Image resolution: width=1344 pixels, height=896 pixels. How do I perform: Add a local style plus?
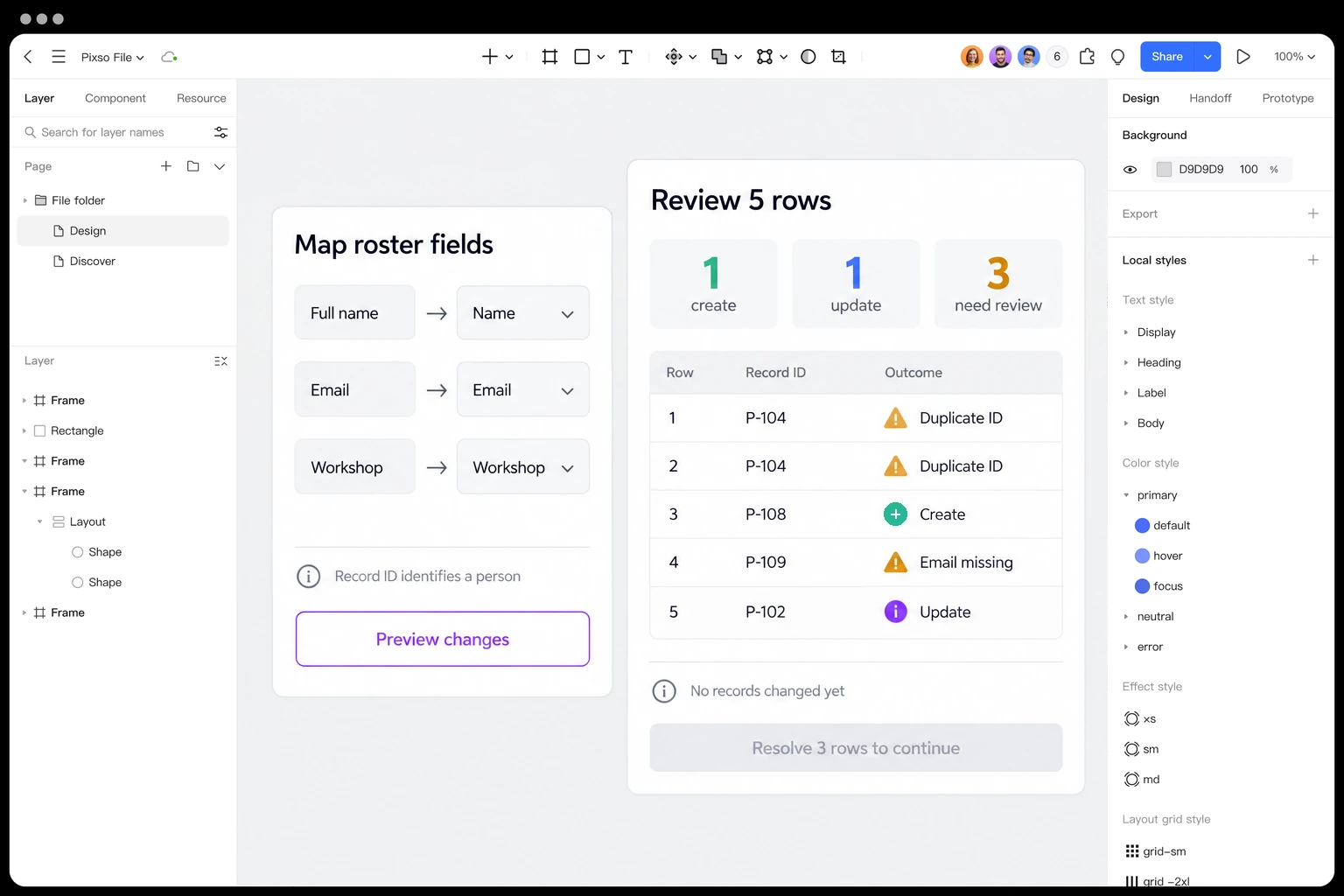pyautogui.click(x=1312, y=260)
